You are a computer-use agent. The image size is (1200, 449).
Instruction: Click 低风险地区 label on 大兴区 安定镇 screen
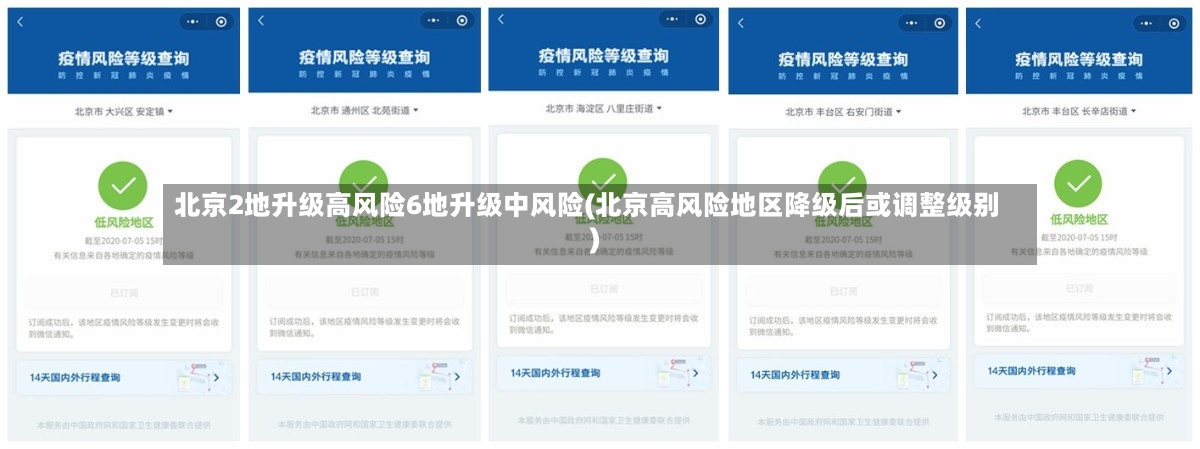[124, 221]
